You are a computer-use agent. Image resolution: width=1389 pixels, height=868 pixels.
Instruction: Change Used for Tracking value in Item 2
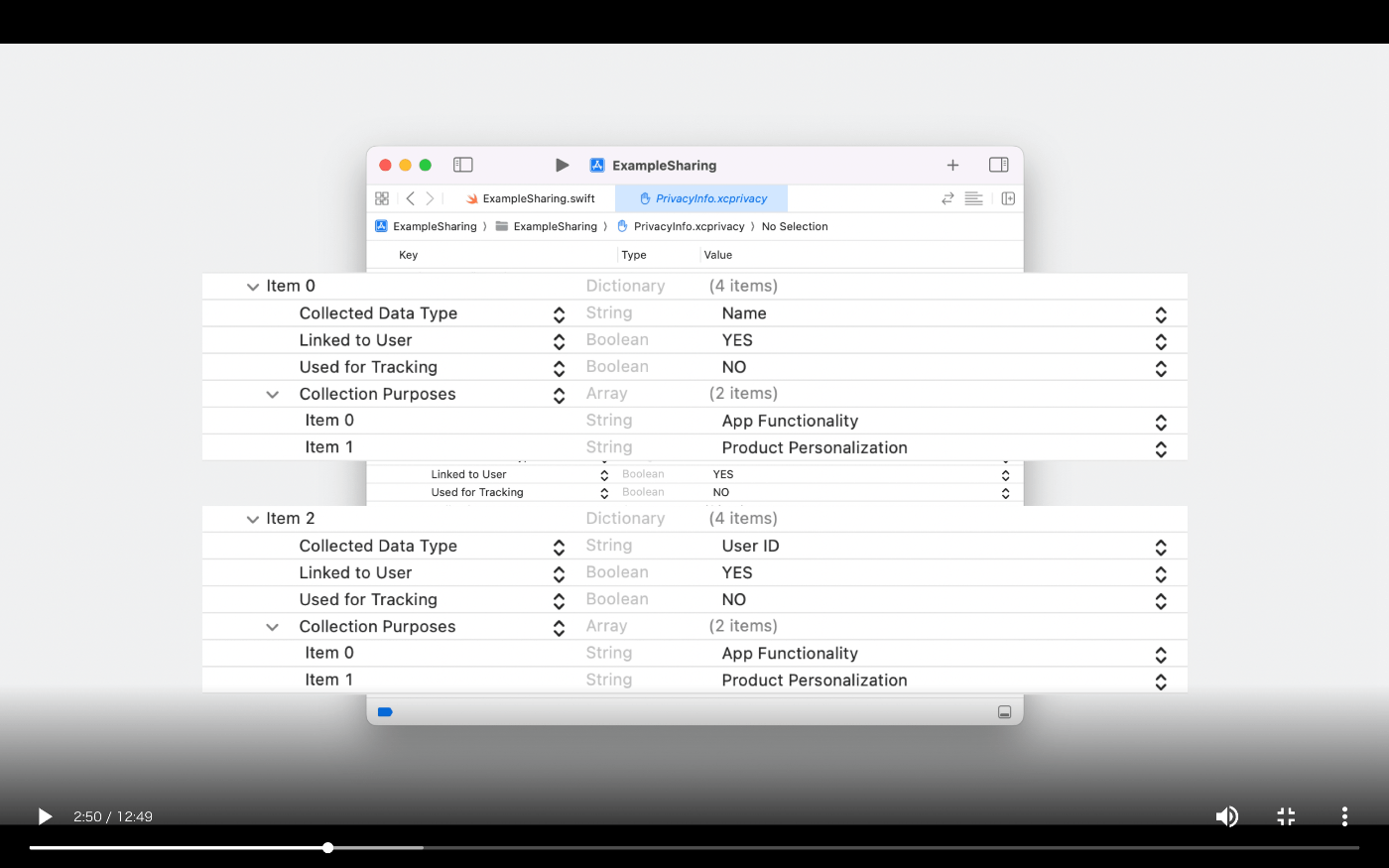[x=1161, y=601]
